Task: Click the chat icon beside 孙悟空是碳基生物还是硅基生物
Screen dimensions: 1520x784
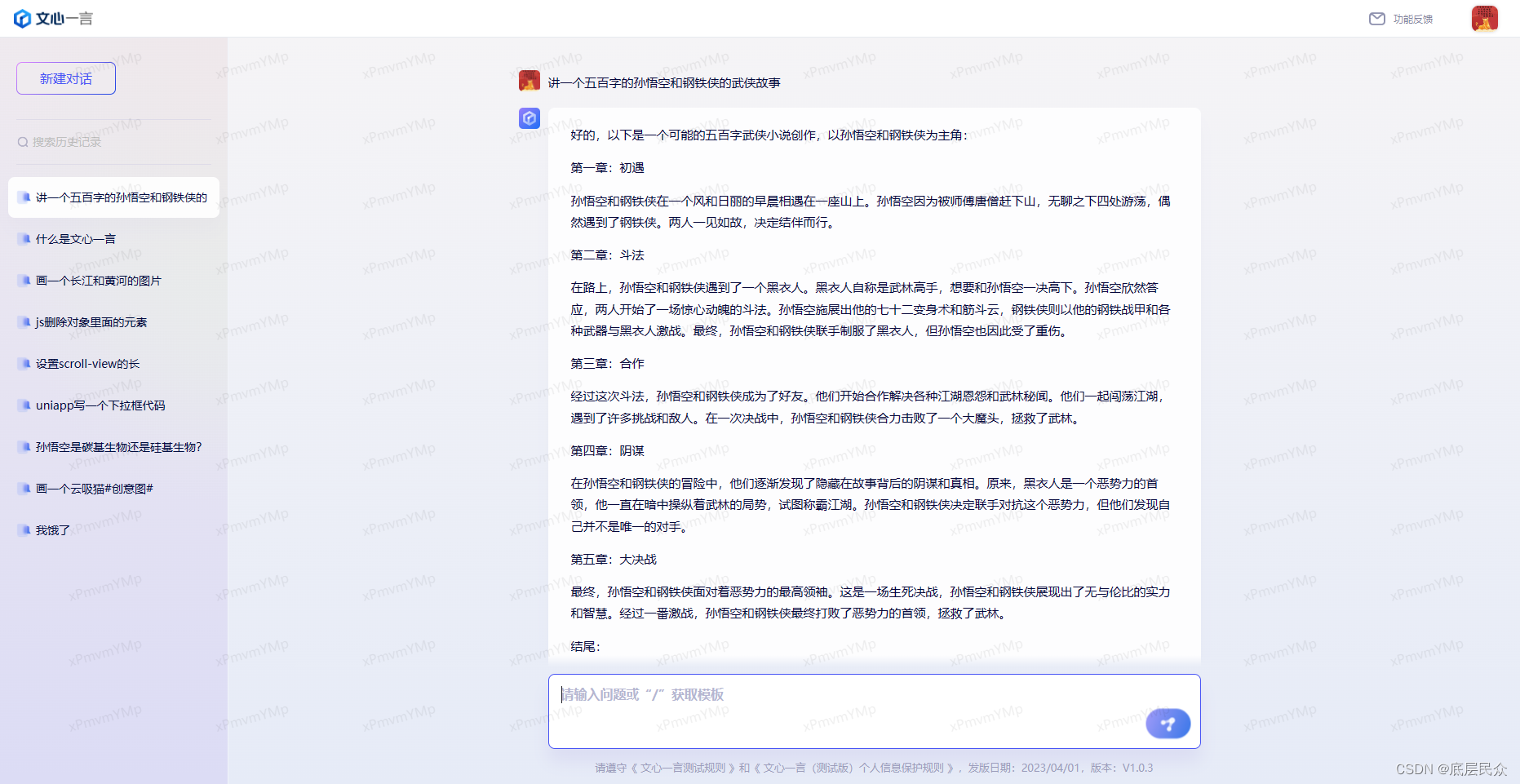Action: (x=25, y=447)
